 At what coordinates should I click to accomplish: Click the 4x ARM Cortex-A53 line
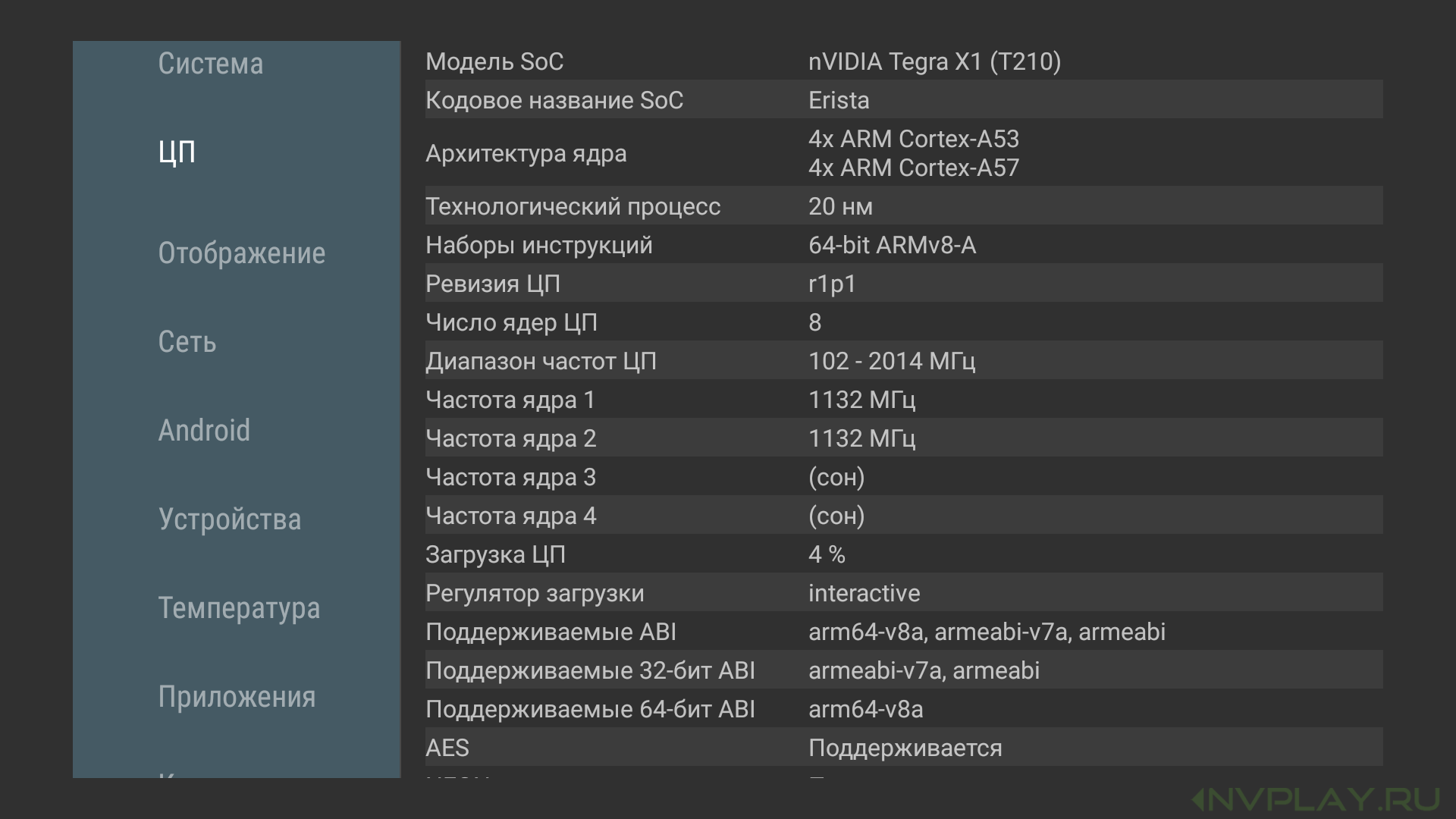[914, 139]
